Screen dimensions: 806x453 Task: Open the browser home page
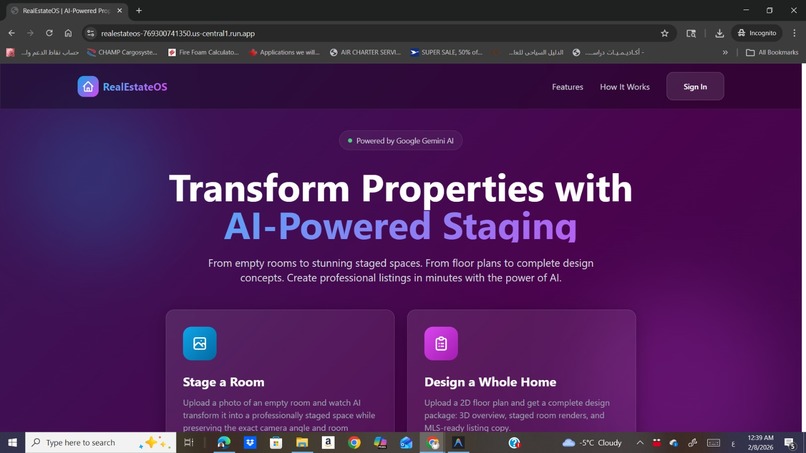click(68, 33)
